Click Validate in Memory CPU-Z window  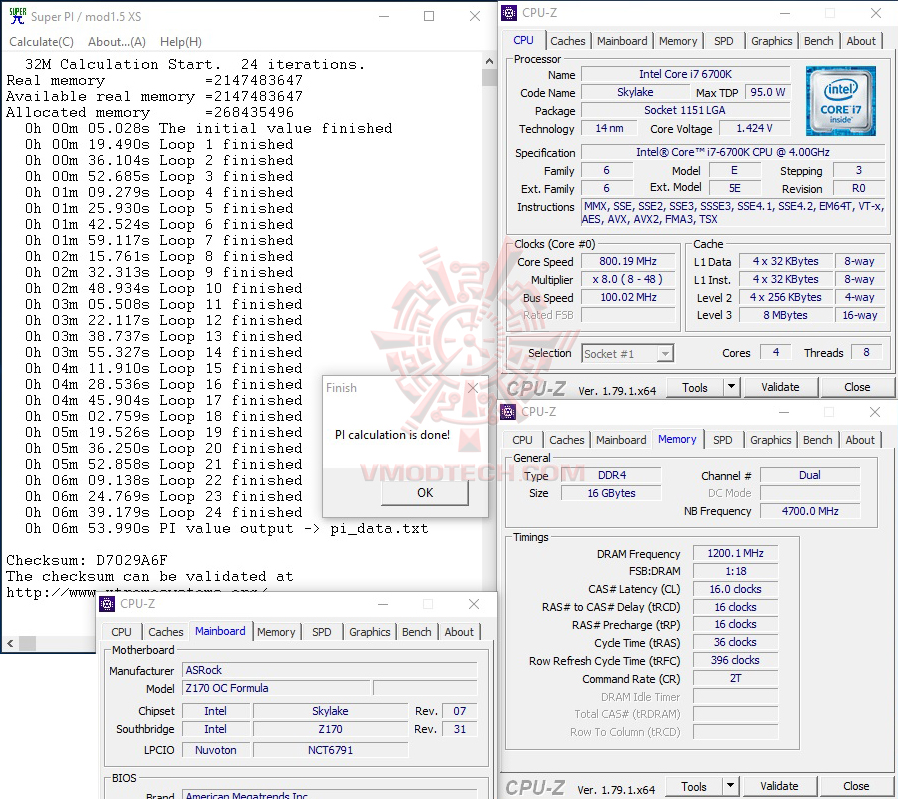779,786
